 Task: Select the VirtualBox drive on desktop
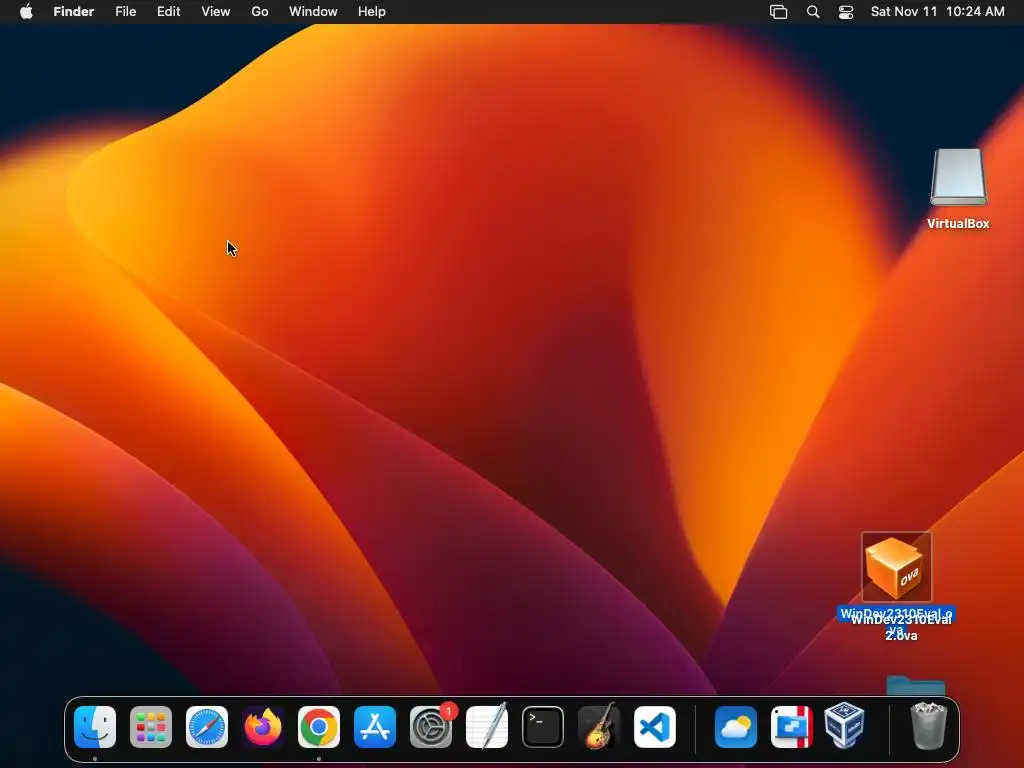click(x=958, y=178)
